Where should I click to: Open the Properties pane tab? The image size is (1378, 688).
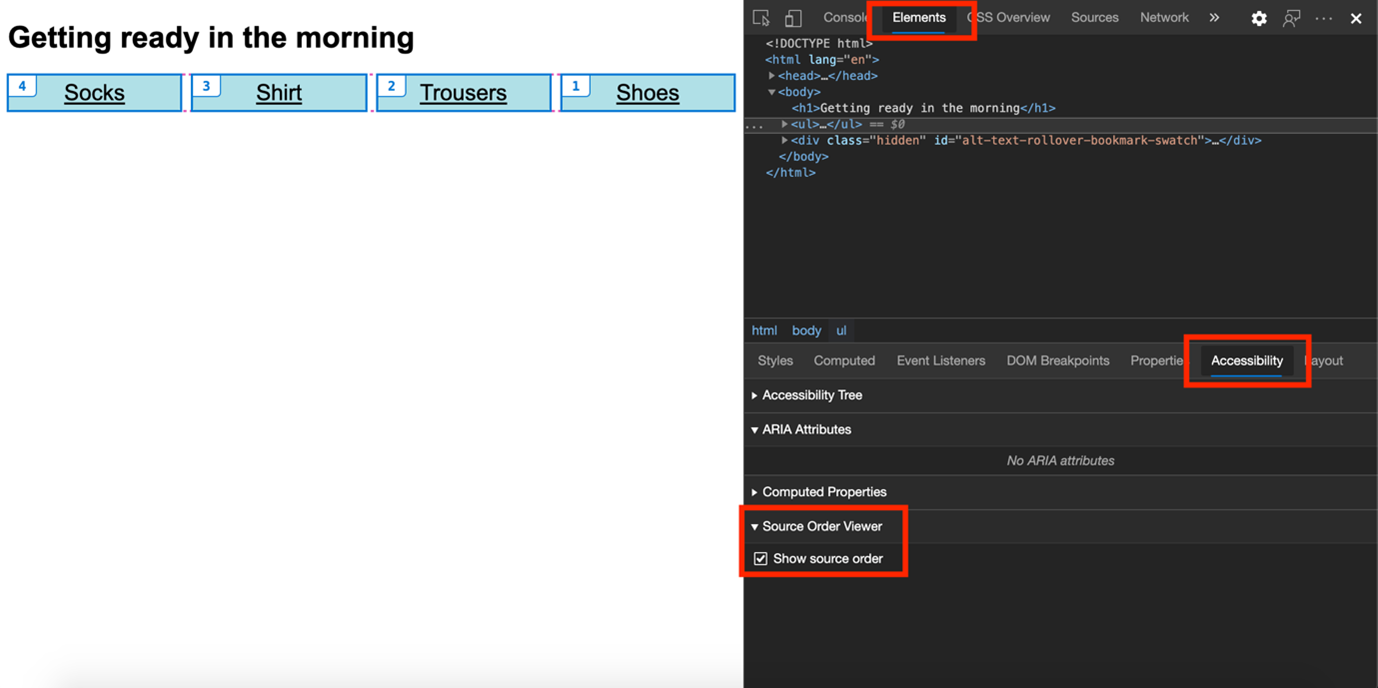tap(1157, 361)
